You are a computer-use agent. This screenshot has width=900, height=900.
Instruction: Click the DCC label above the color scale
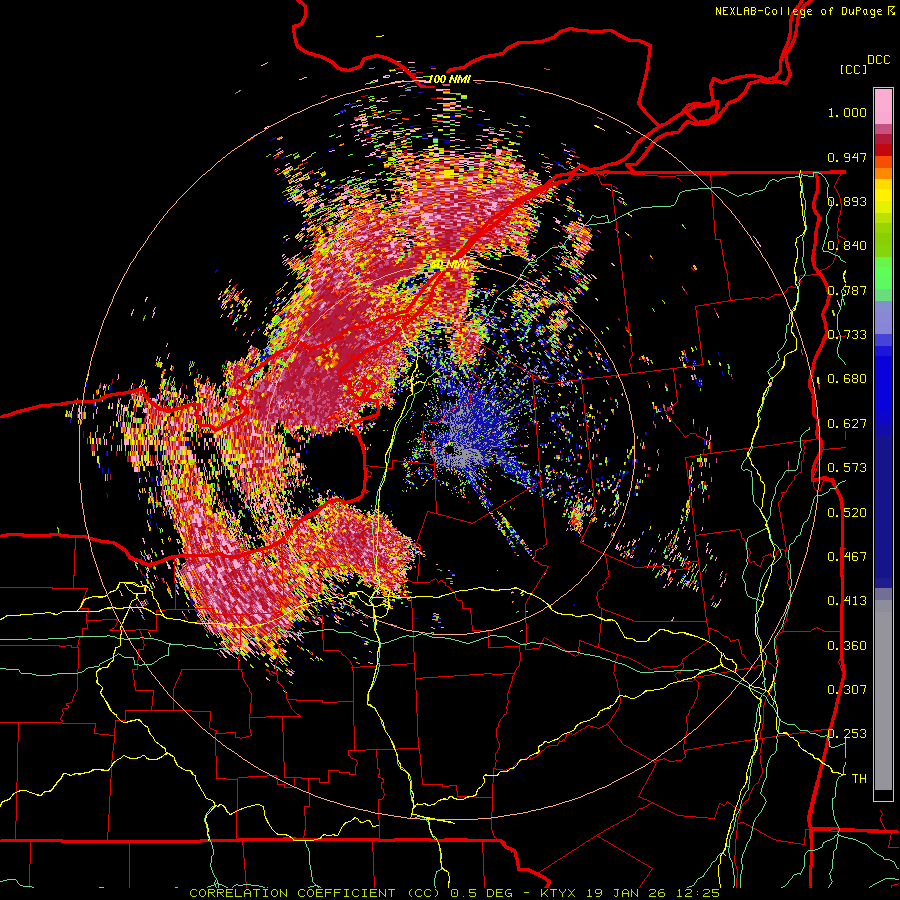pos(878,60)
